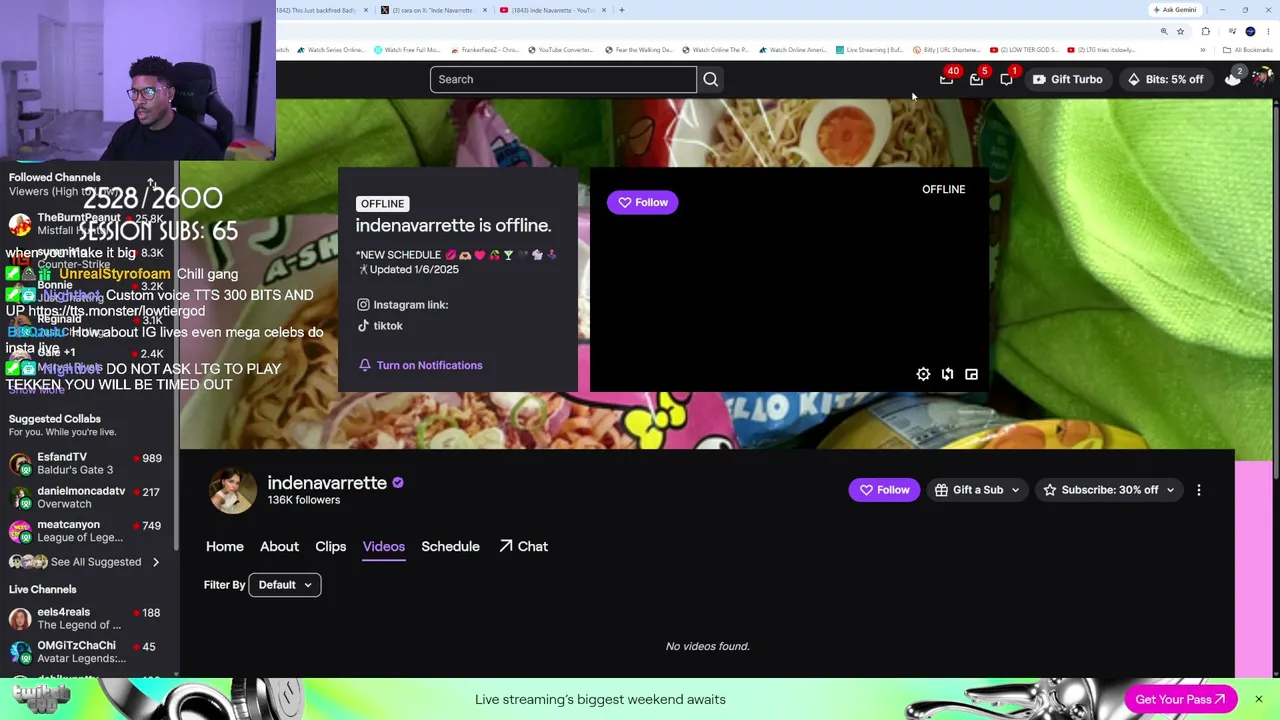Open meatcanyon channel in sidebar
Screen dimensions: 1280x720
tap(88, 531)
